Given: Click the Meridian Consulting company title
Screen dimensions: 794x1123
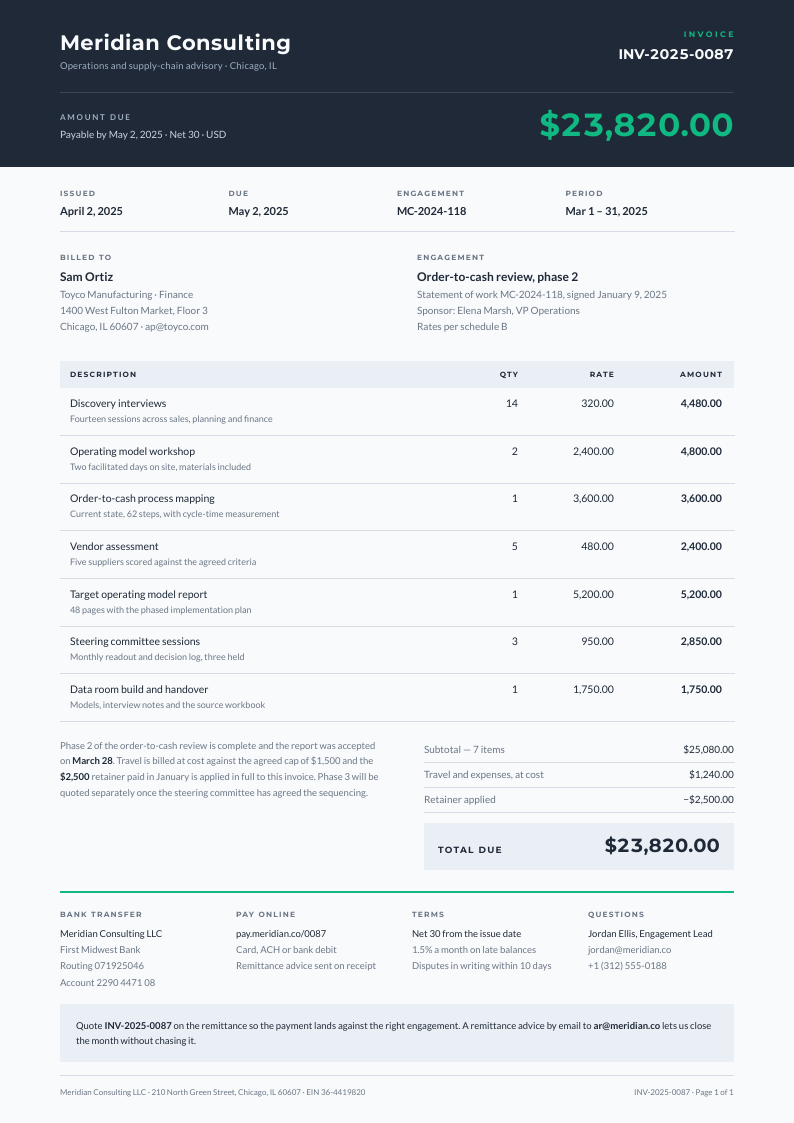Looking at the screenshot, I should click(175, 43).
